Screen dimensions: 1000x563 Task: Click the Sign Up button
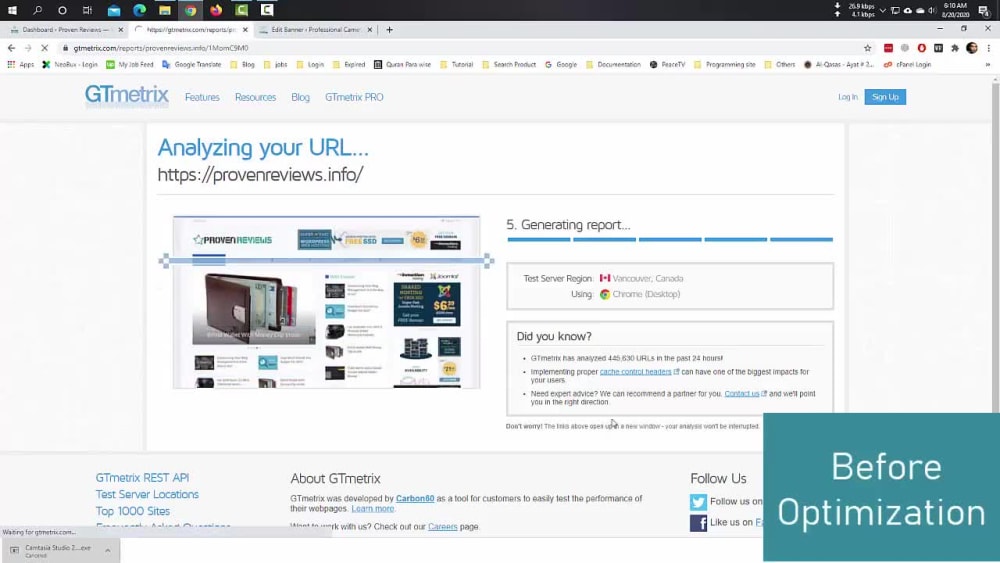tap(885, 97)
